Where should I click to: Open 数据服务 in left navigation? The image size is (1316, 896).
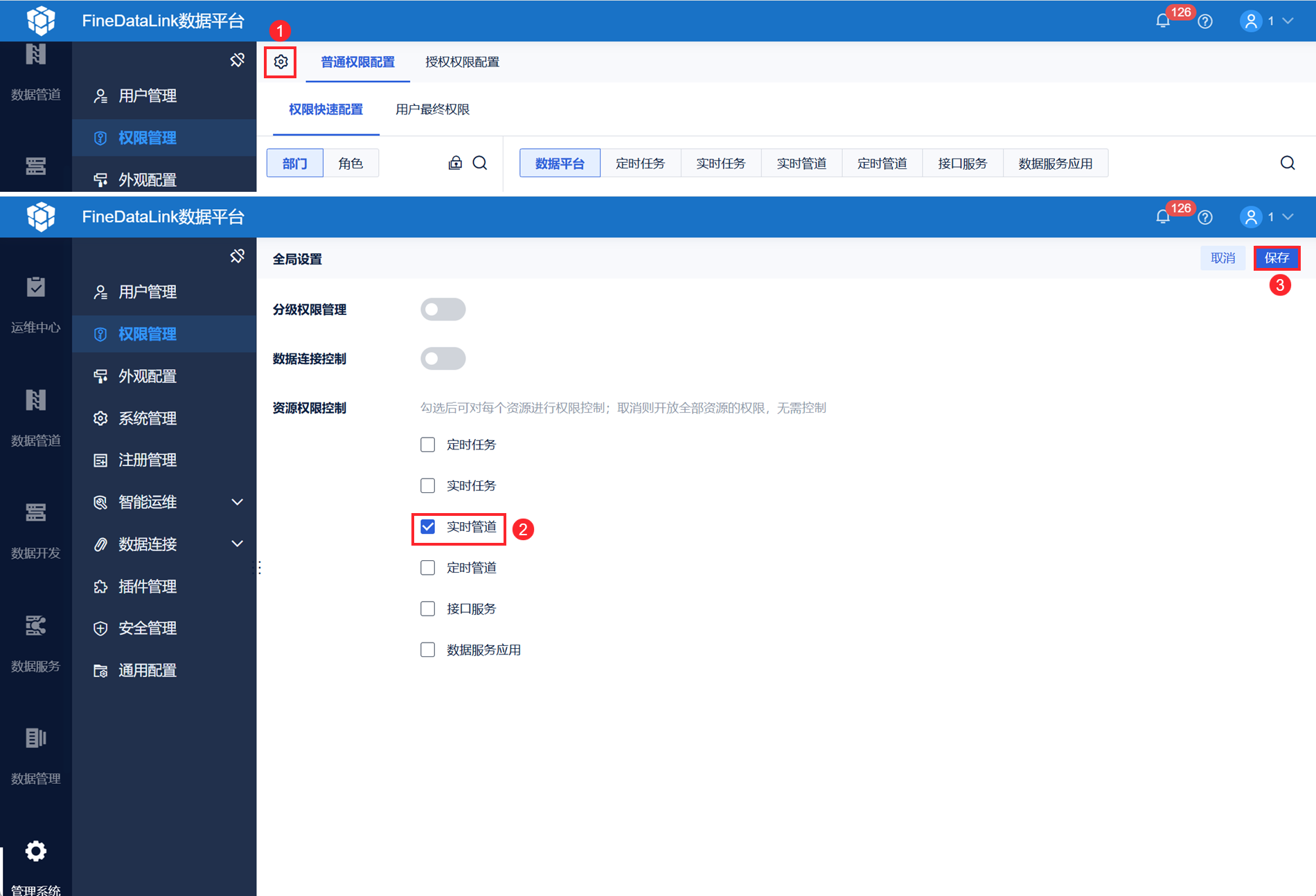point(36,643)
